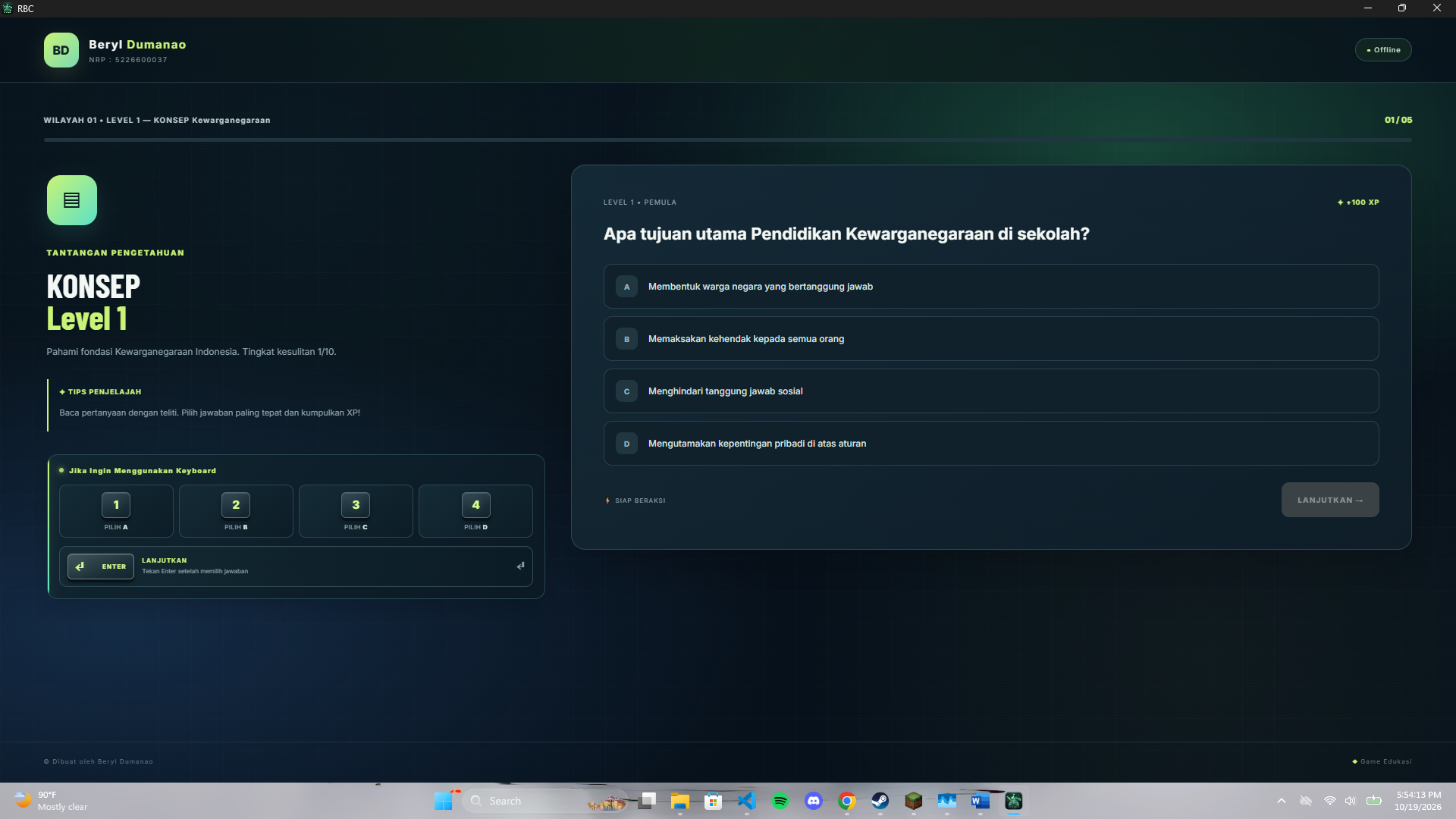
Task: Open Google Chrome from the taskbar
Action: (x=847, y=801)
